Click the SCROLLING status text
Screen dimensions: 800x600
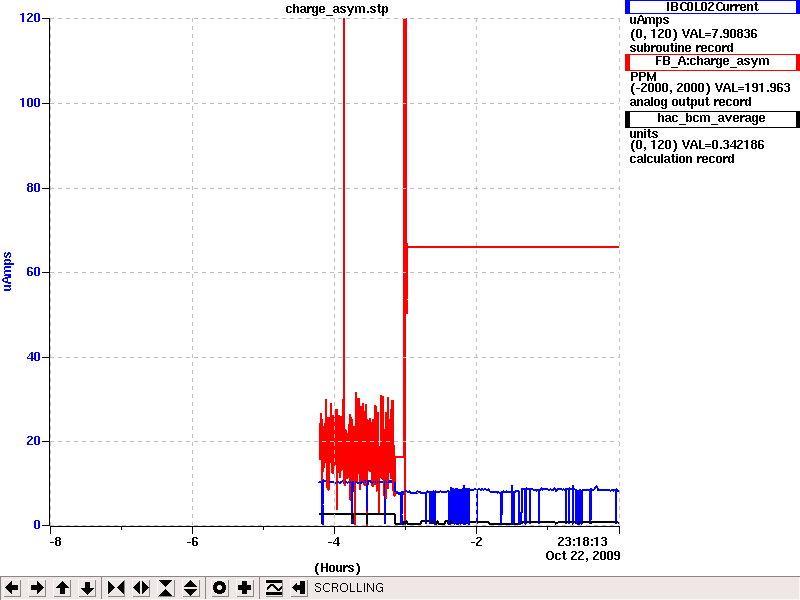348,588
